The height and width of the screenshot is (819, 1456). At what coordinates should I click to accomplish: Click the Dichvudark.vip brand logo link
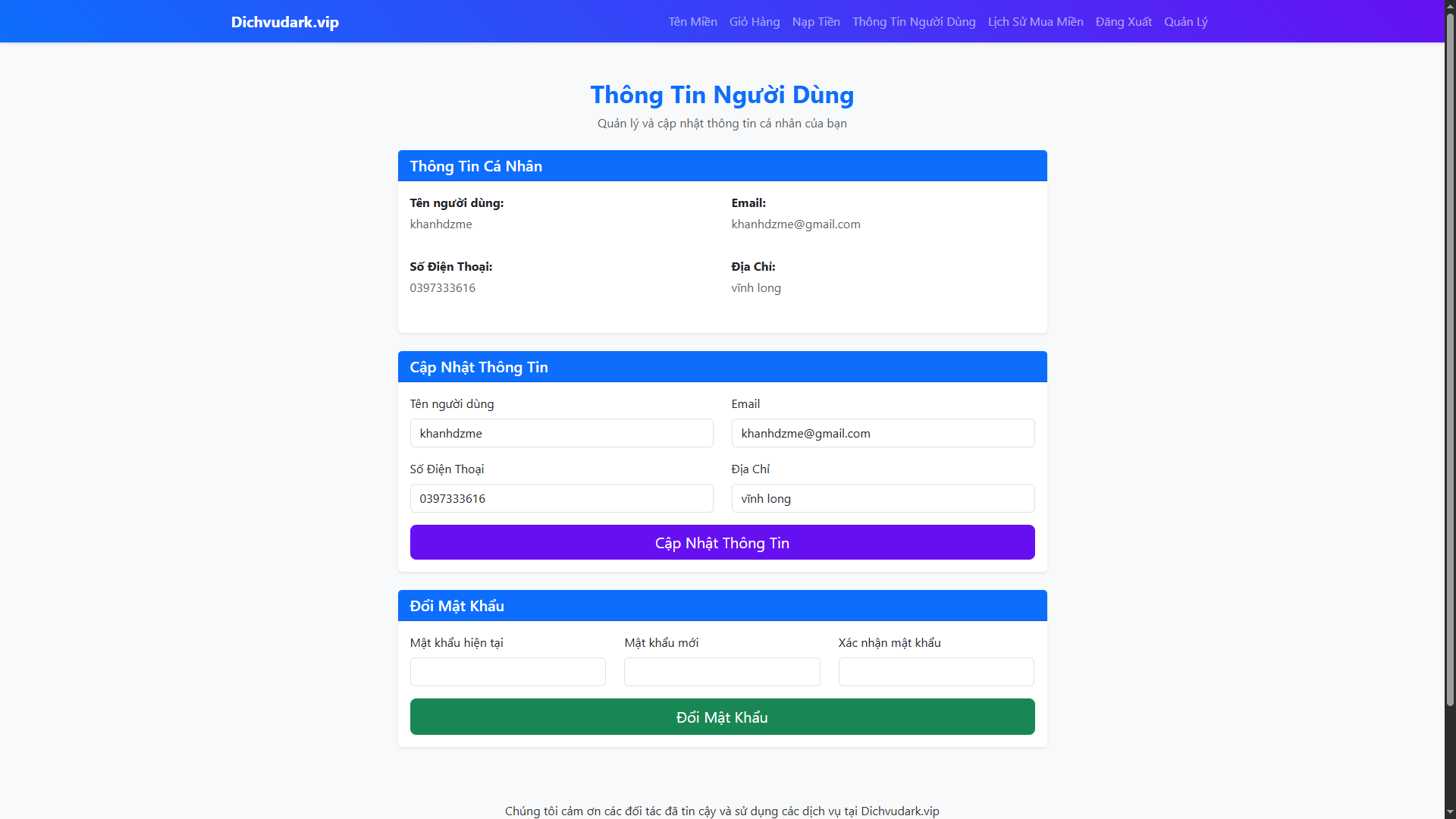[x=284, y=22]
